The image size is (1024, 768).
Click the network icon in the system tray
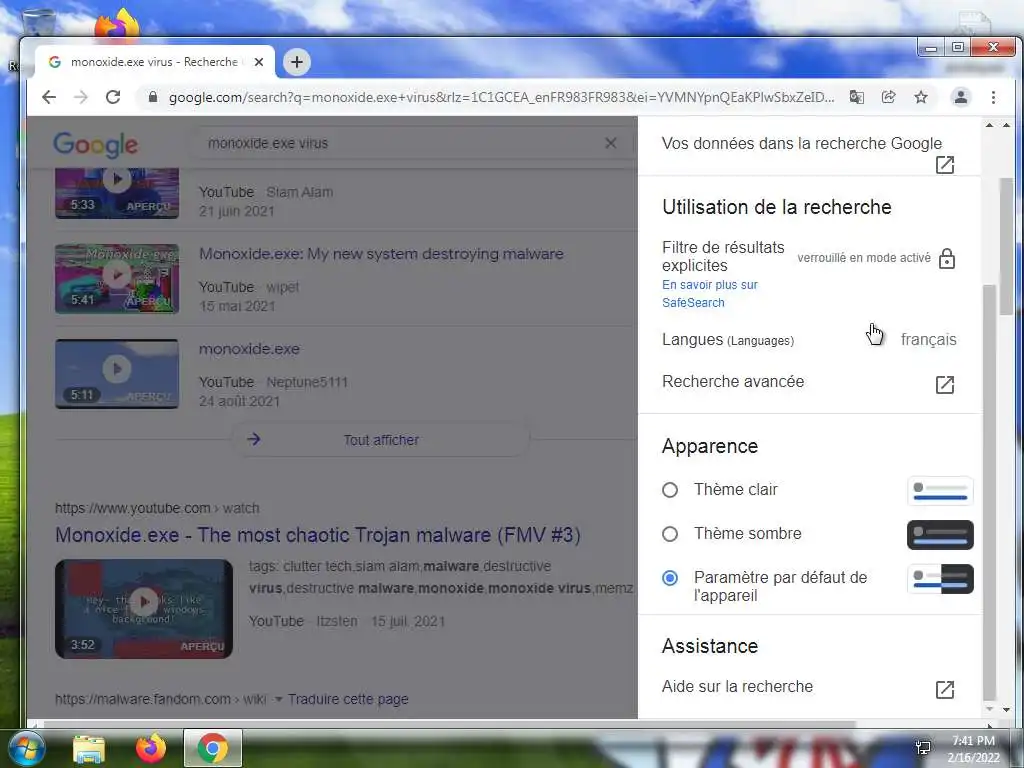pos(923,748)
